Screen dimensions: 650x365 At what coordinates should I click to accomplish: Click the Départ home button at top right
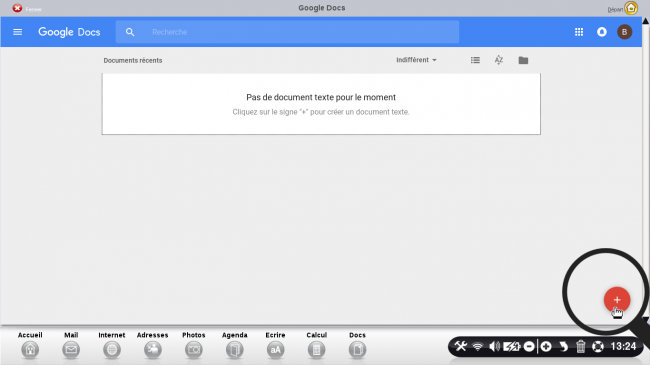pos(623,8)
